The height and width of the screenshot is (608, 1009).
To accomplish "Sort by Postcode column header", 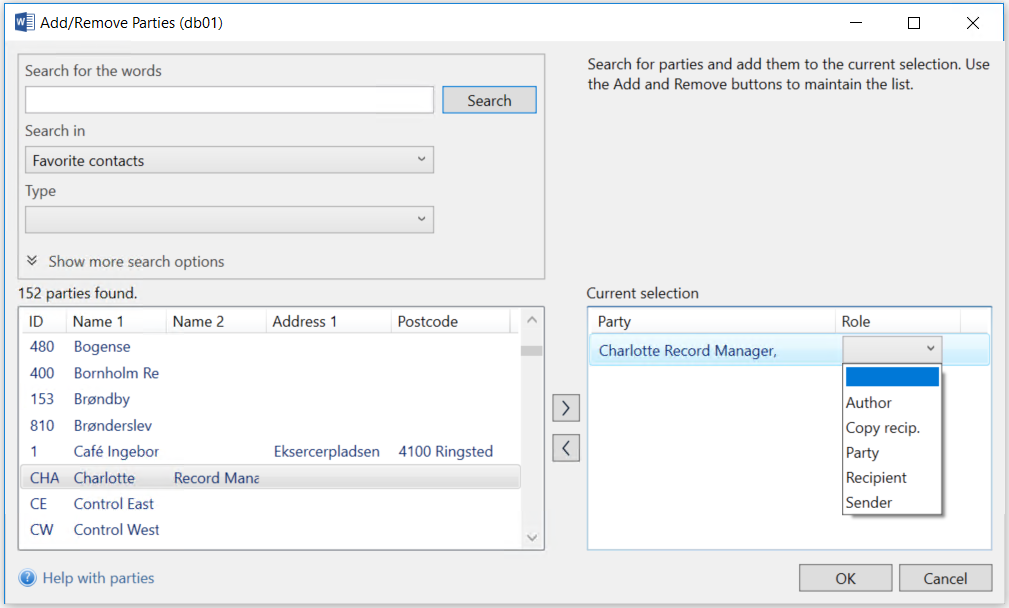I will point(428,321).
